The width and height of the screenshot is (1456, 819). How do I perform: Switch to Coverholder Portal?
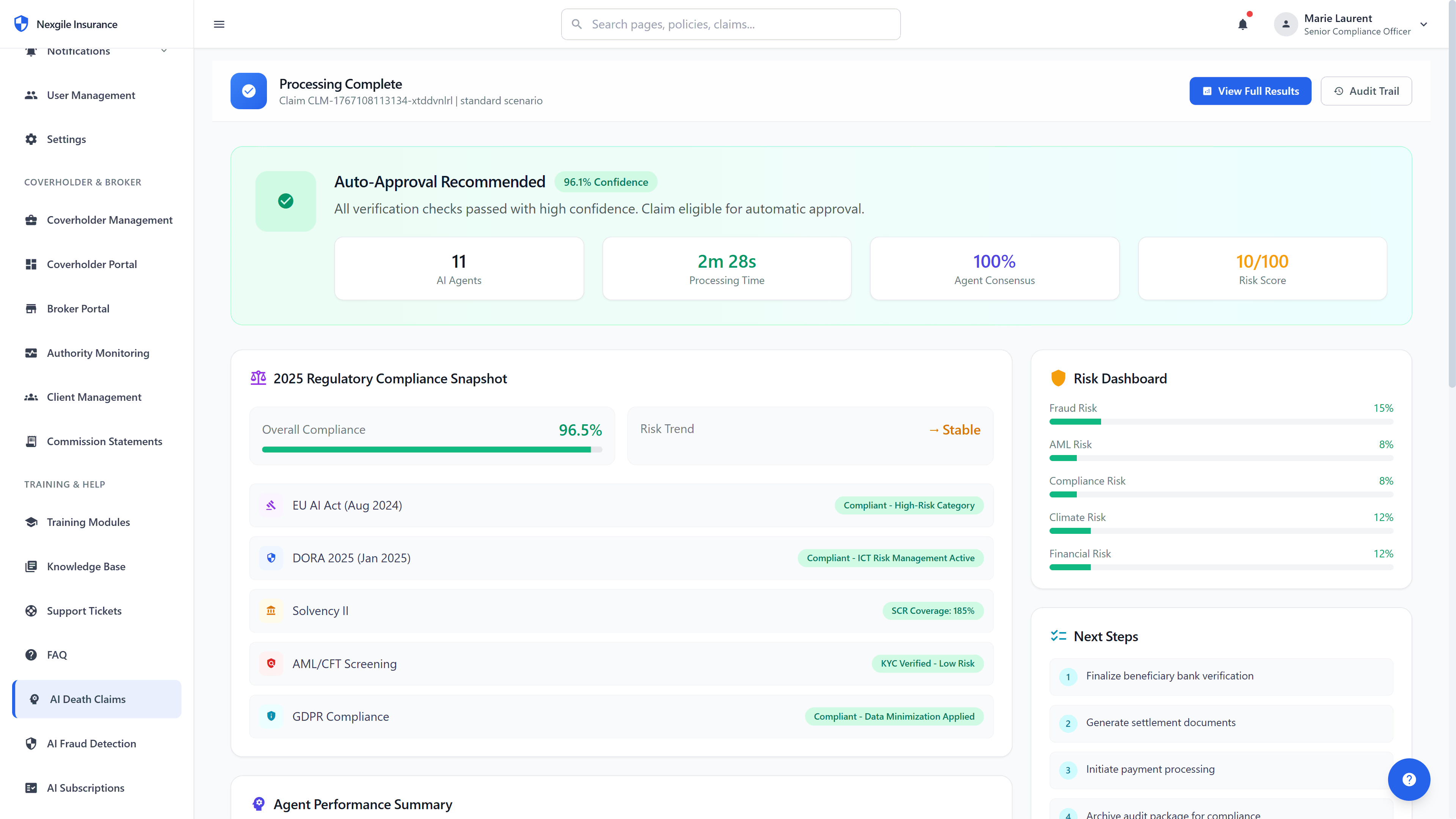click(91, 264)
